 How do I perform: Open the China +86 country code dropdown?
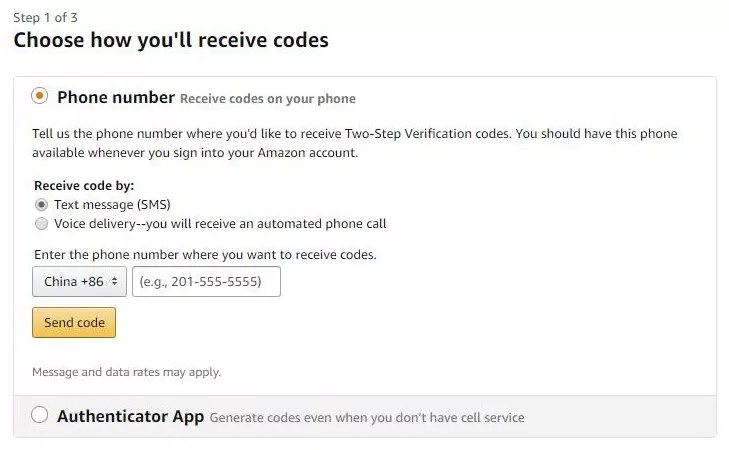coord(79,282)
